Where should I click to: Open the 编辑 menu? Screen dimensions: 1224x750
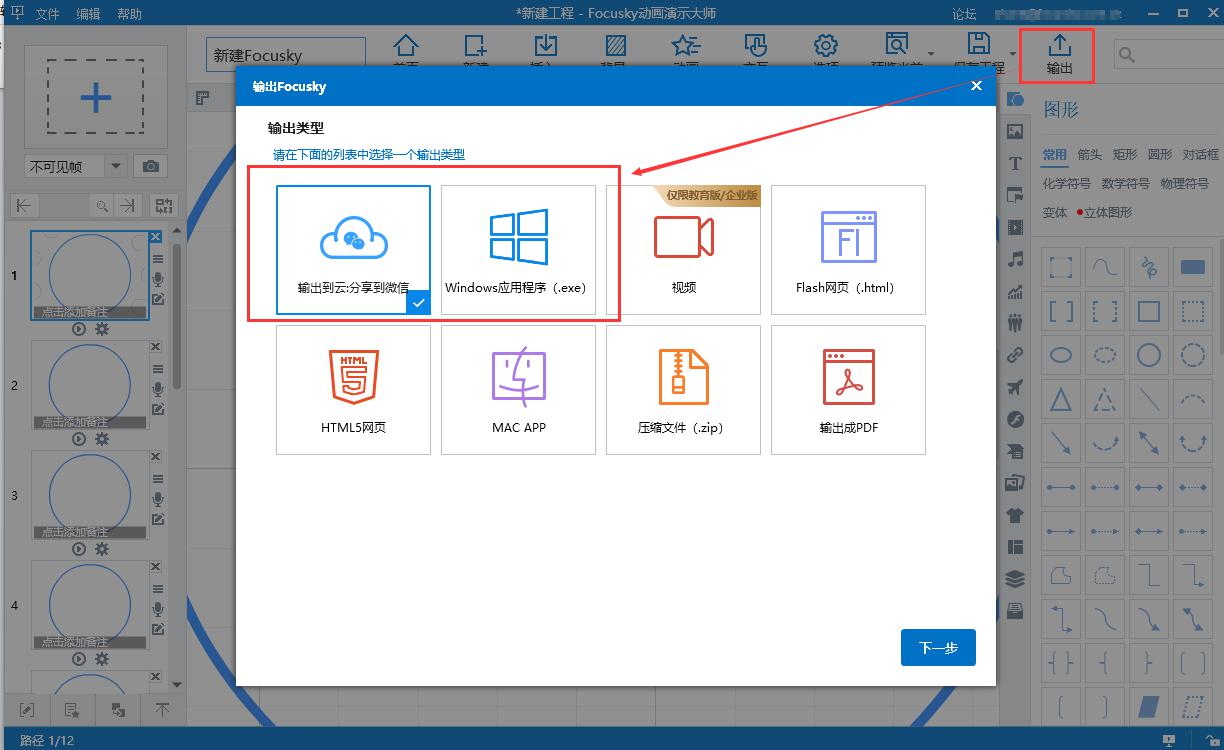coord(88,14)
